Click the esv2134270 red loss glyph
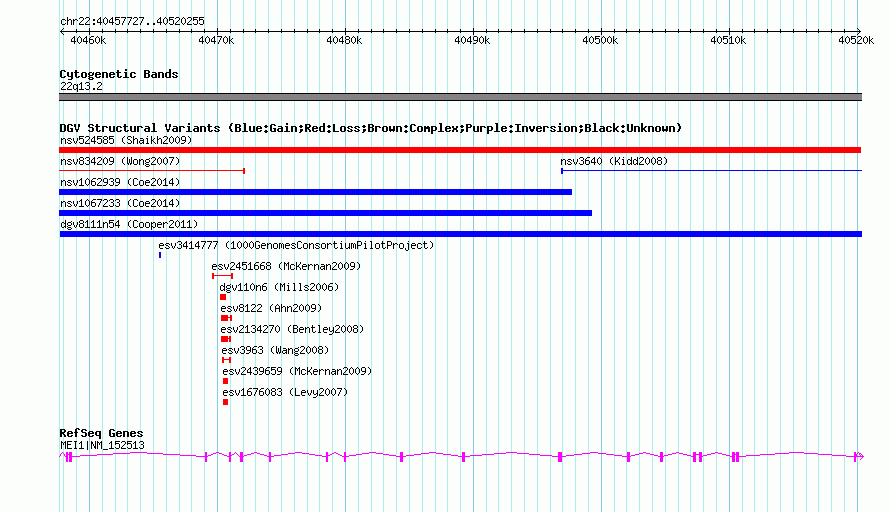 click(x=226, y=339)
